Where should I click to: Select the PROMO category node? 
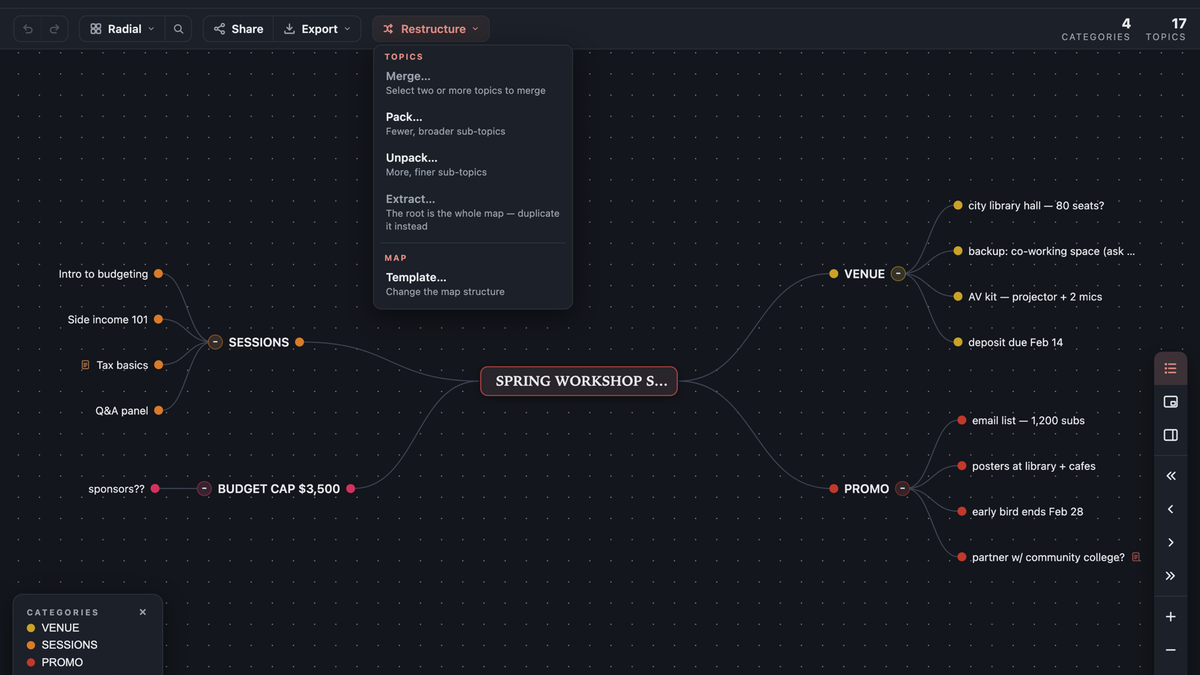point(866,489)
